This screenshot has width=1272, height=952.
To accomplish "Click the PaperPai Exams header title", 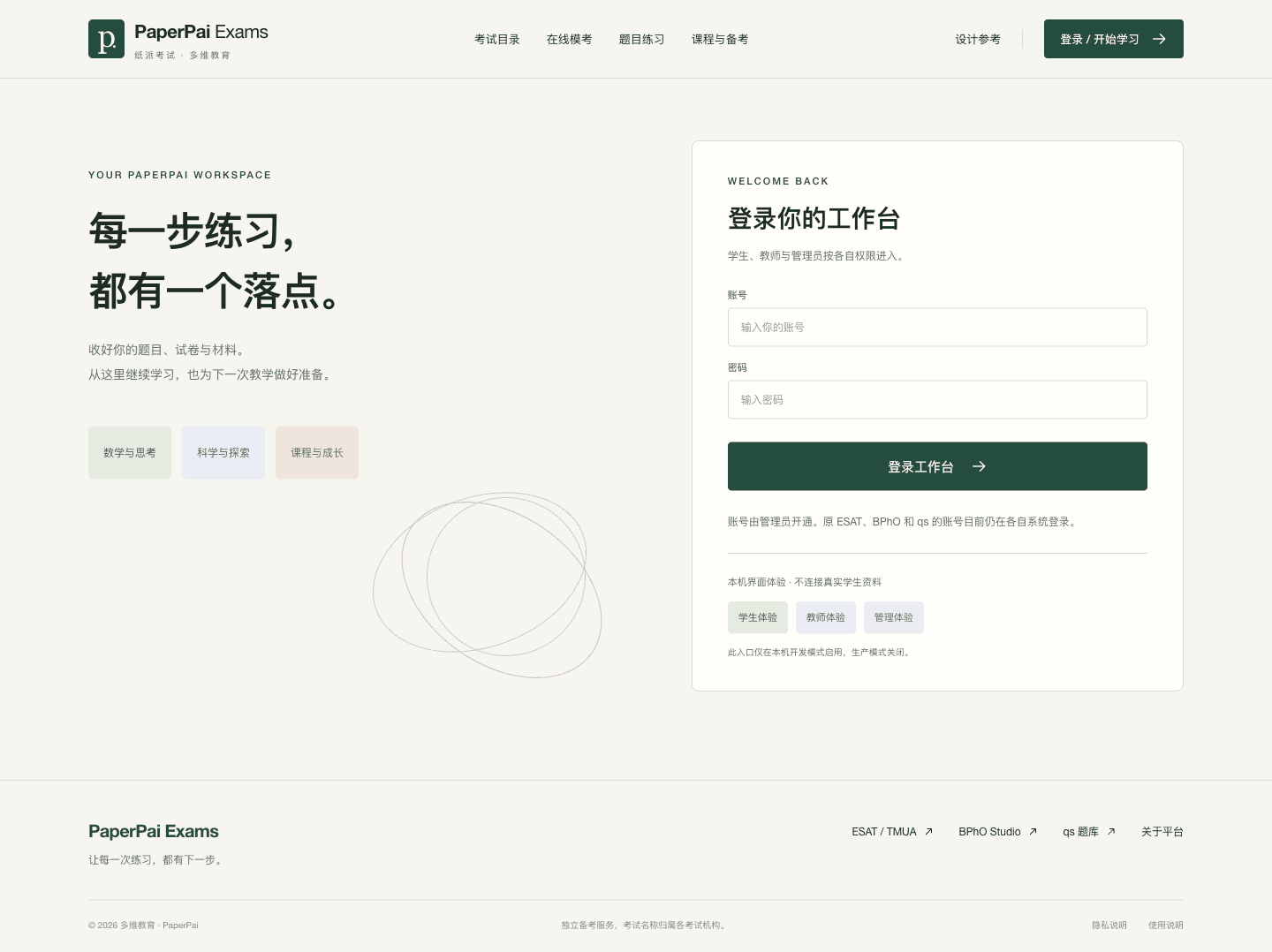I will (201, 33).
